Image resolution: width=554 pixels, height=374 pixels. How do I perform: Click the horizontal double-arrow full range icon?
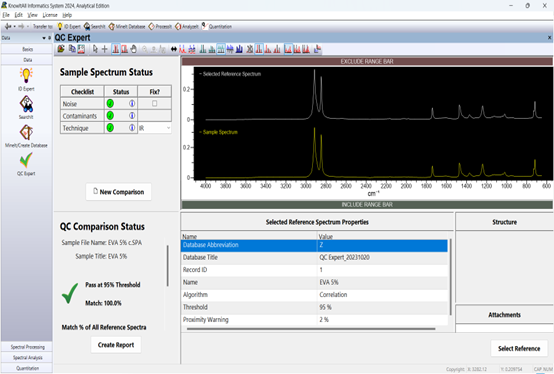click(x=173, y=49)
